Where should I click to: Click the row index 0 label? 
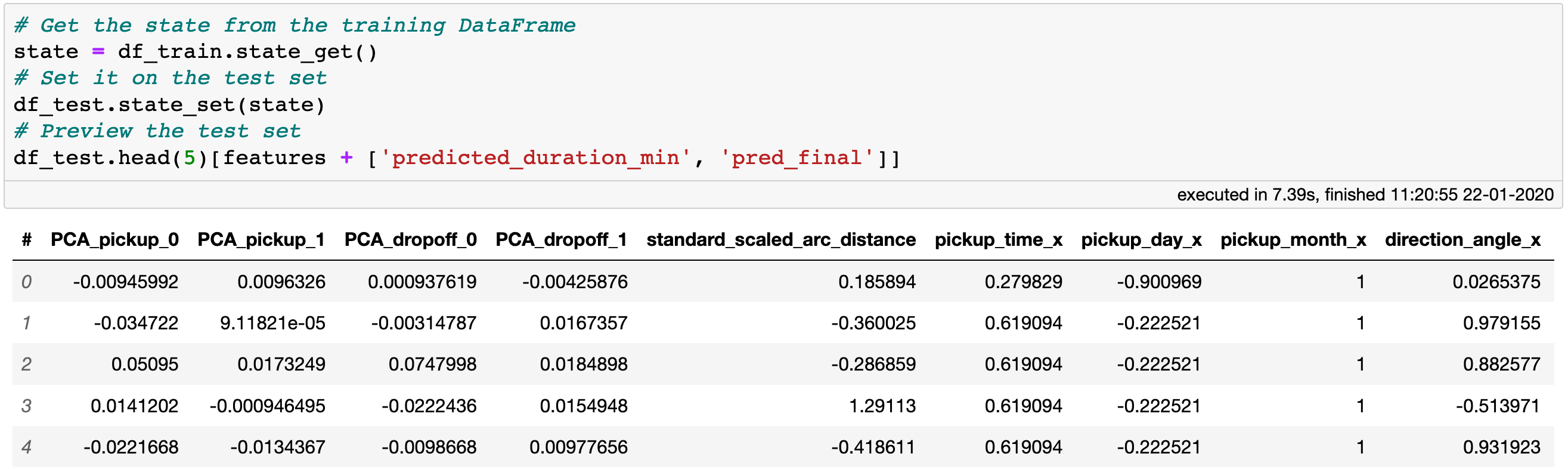[x=26, y=282]
